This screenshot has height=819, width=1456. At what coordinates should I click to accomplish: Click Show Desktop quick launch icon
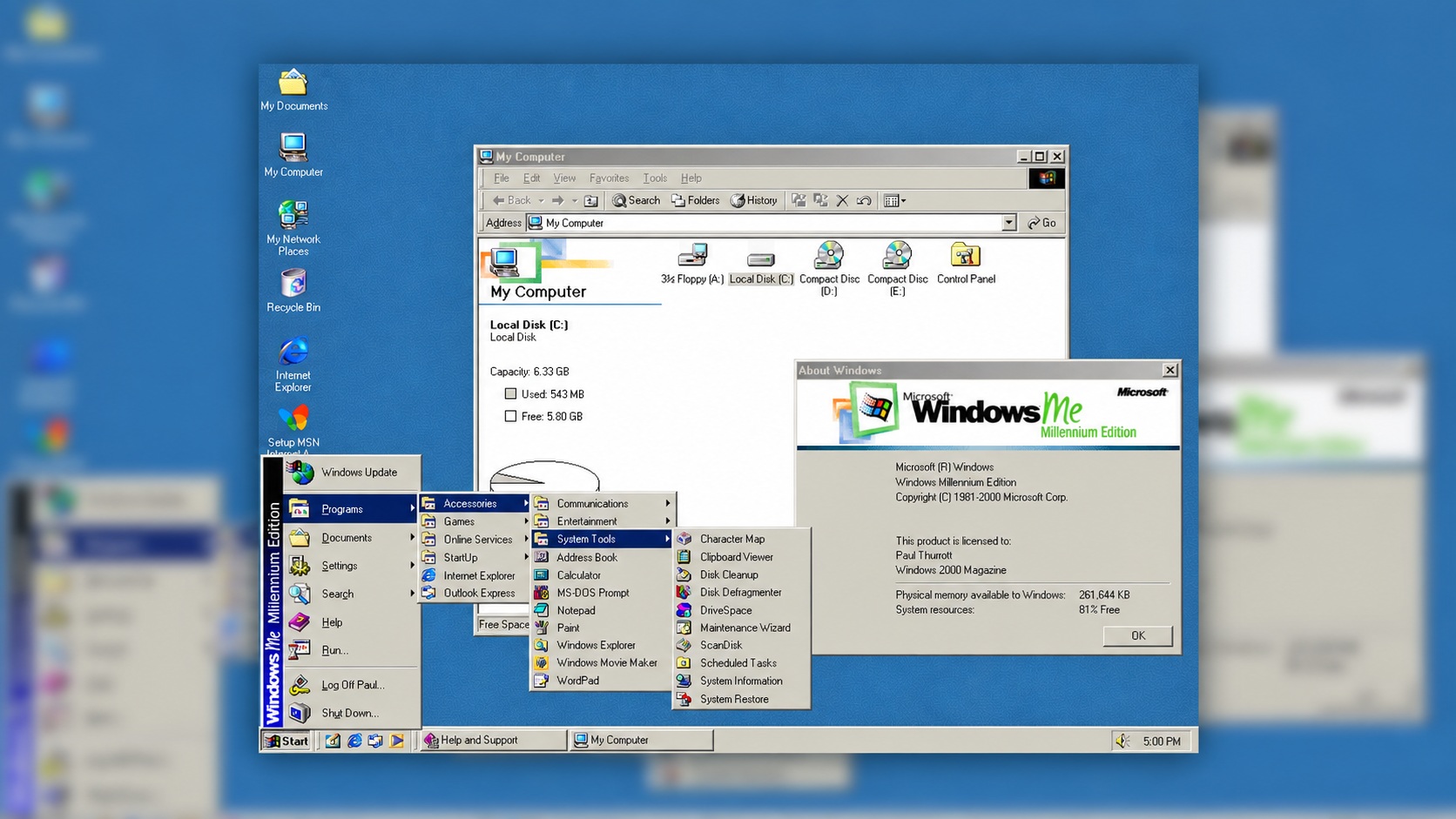coord(333,742)
